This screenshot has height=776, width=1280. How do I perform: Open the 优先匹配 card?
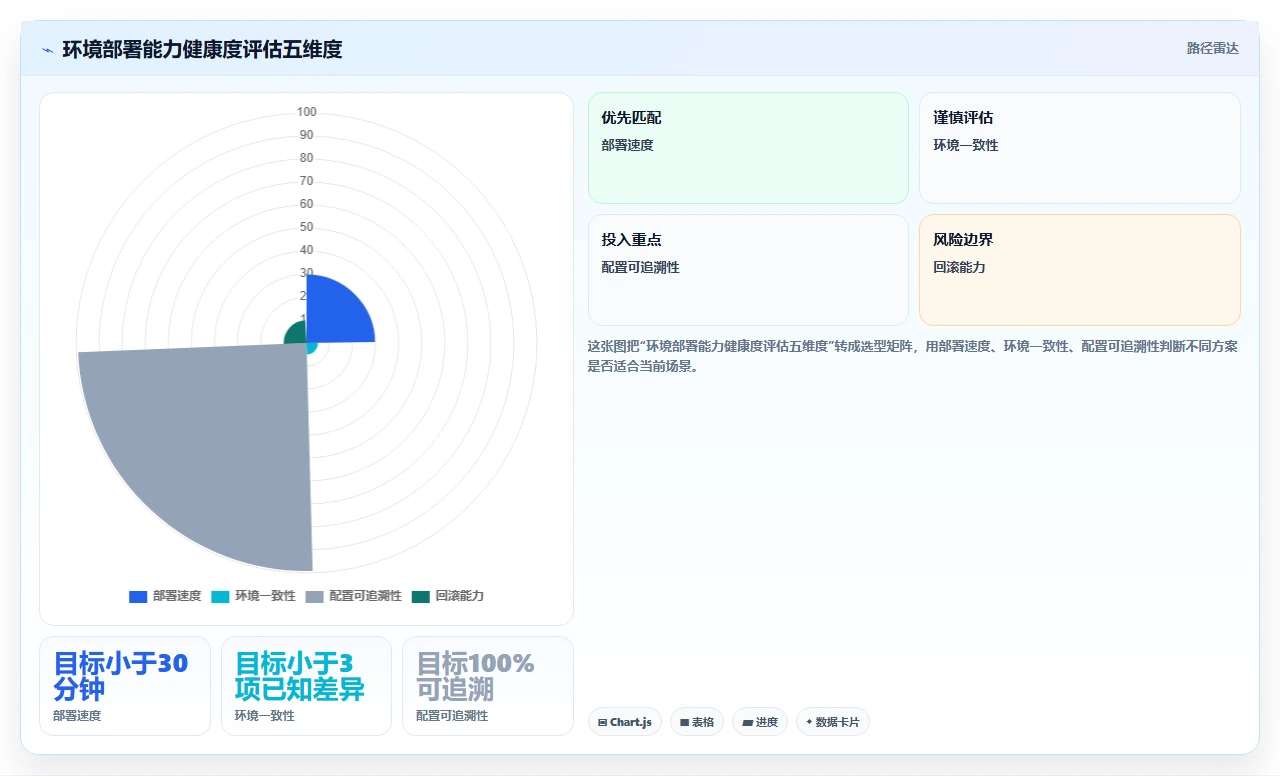point(748,148)
